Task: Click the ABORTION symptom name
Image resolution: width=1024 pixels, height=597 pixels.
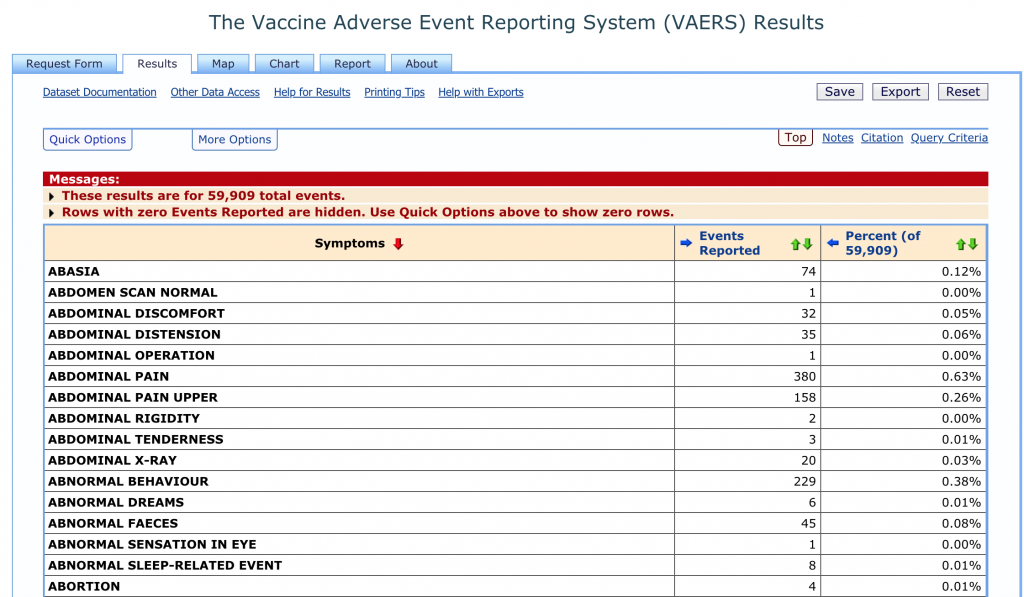Action: (84, 586)
